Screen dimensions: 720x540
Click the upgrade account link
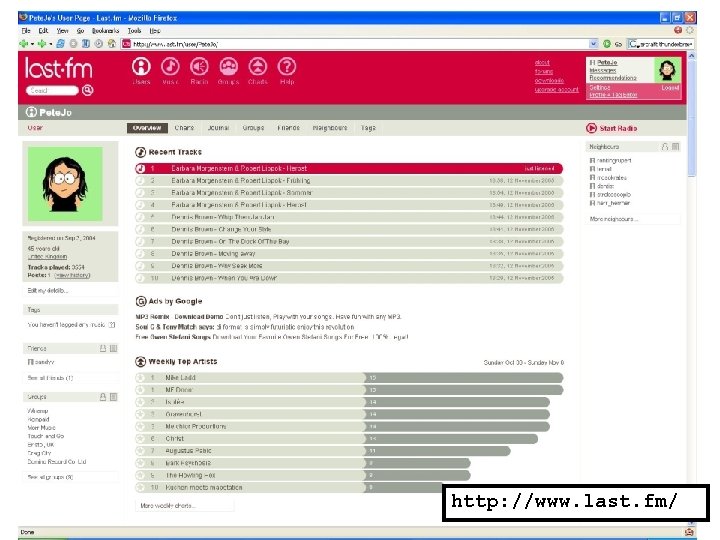[556, 90]
